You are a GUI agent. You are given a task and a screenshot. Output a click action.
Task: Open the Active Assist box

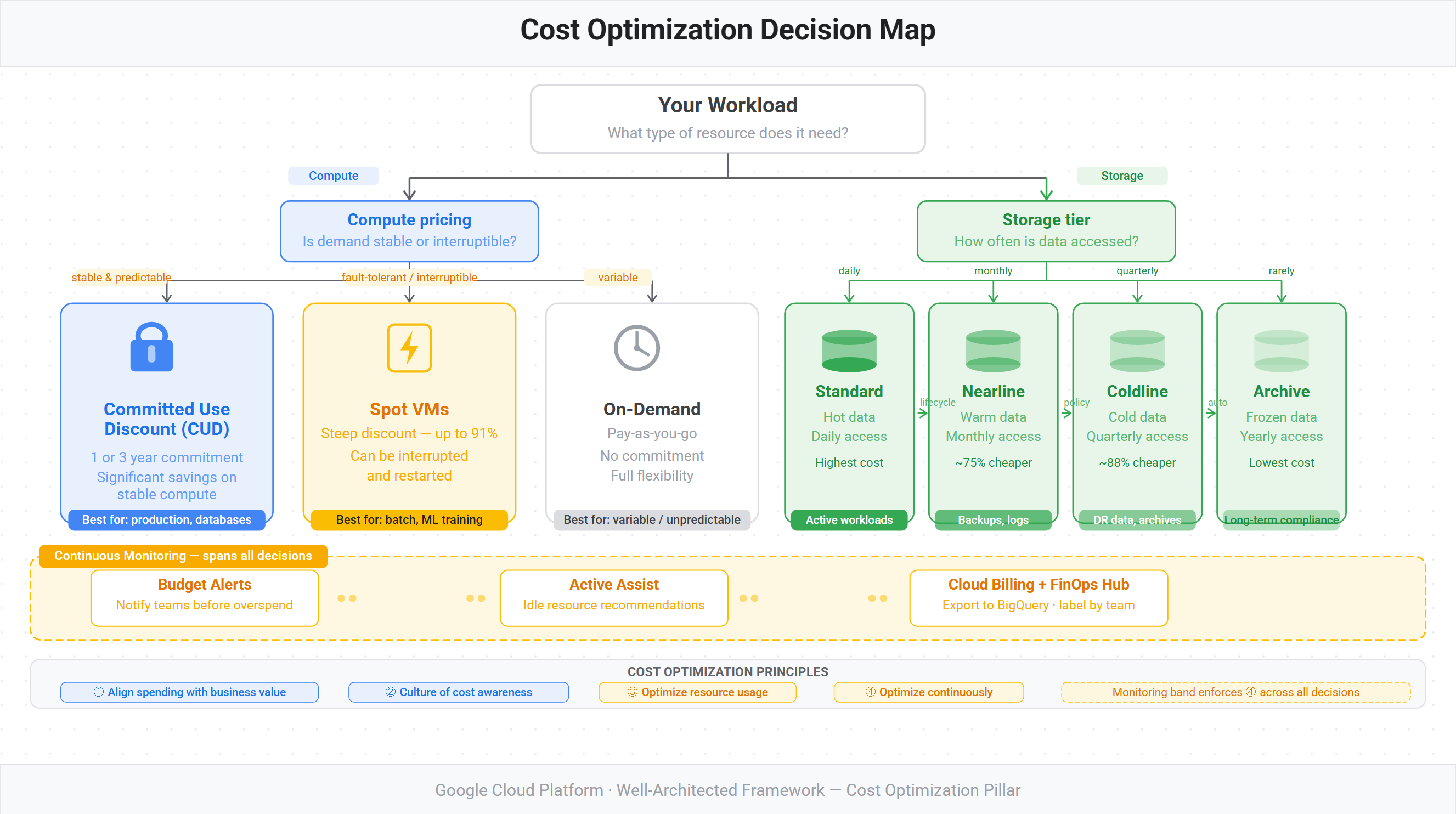click(614, 598)
